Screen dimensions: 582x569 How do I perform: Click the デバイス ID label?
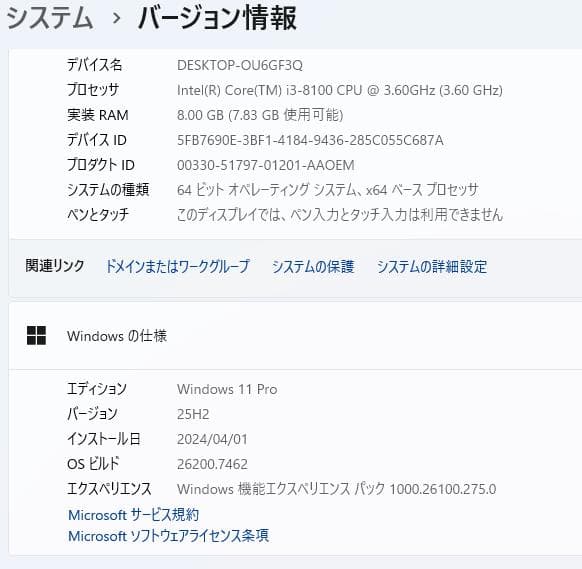tap(97, 140)
